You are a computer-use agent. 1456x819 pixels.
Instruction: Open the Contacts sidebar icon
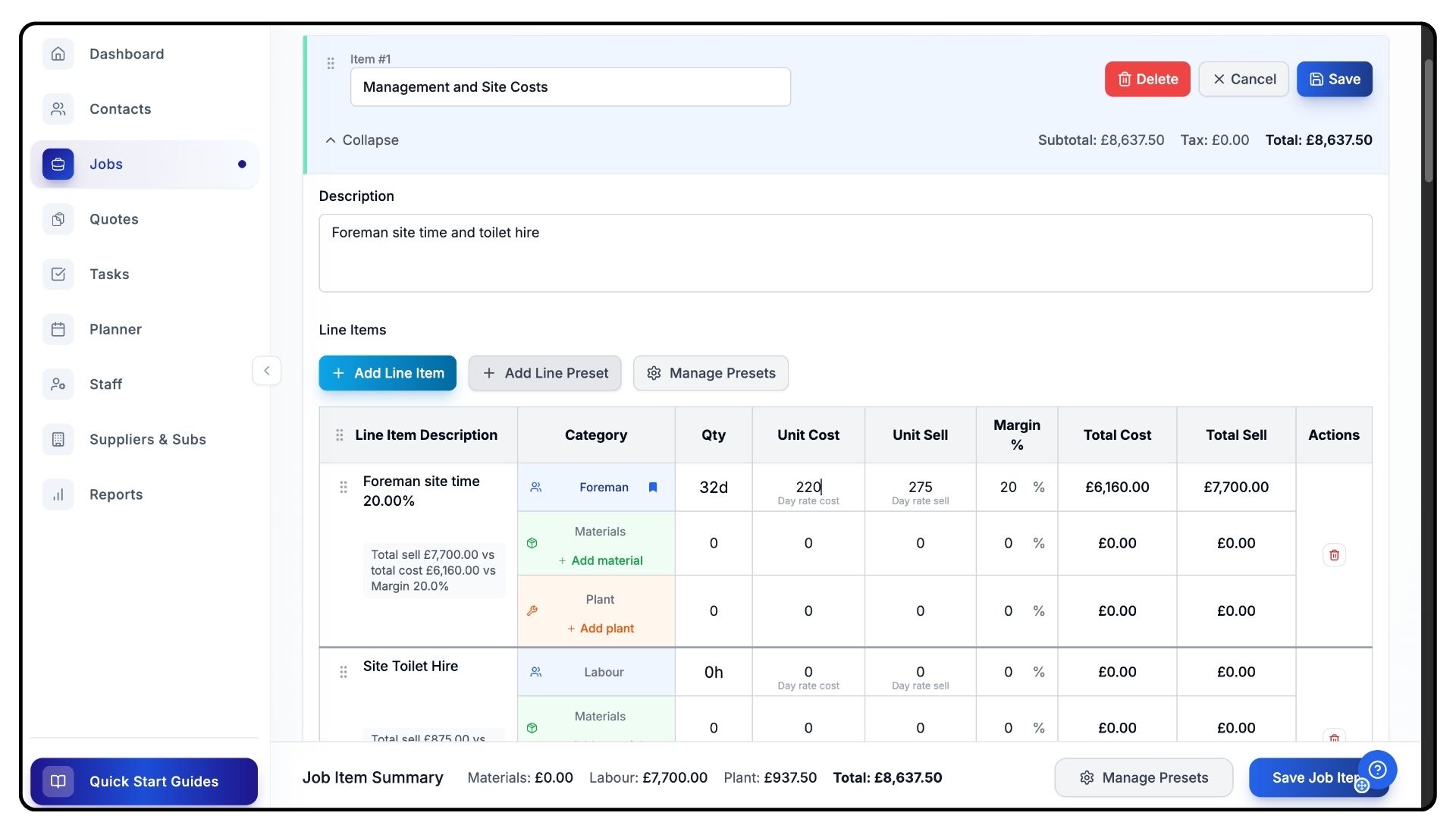[58, 109]
